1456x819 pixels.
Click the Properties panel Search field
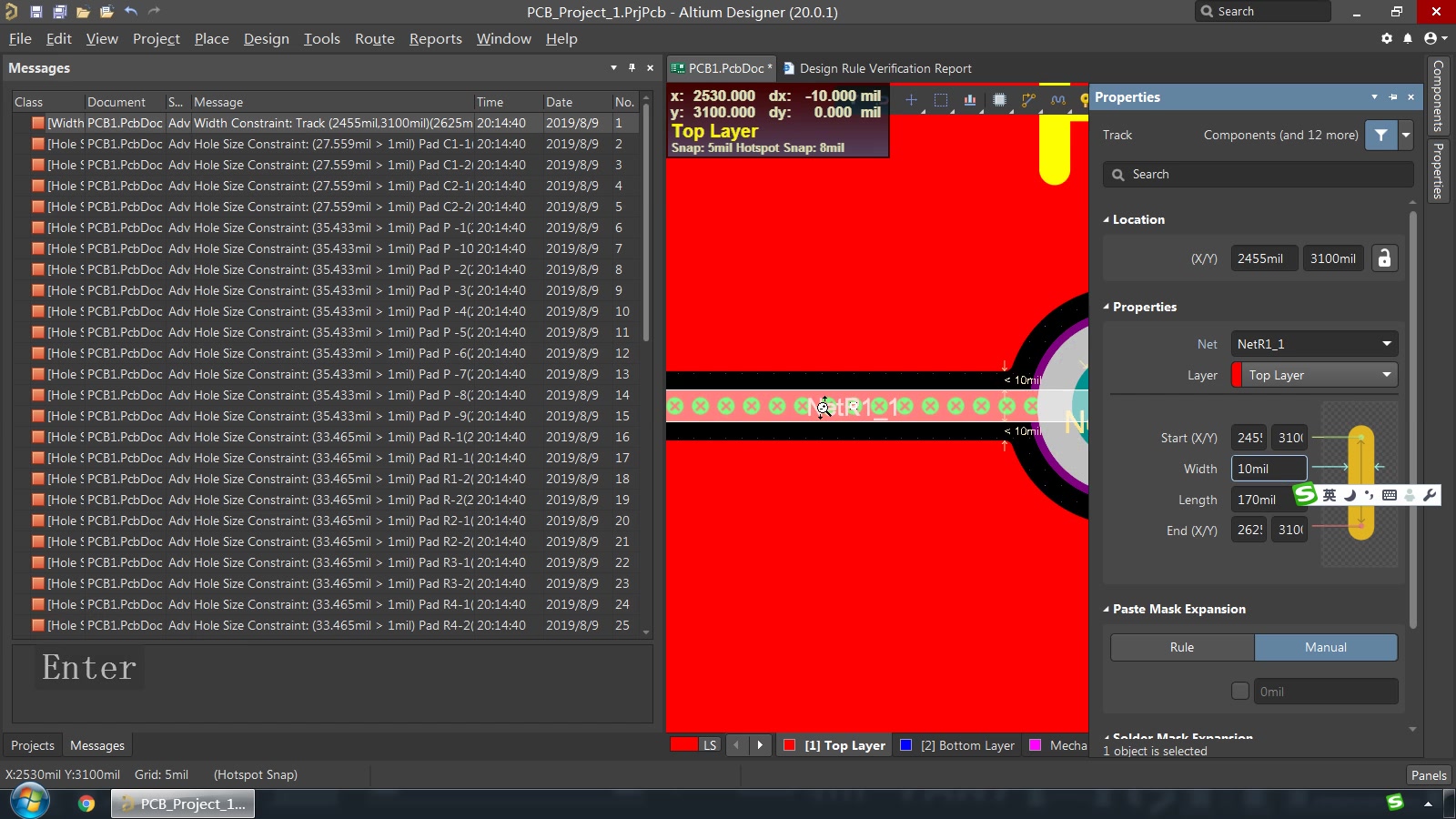click(x=1259, y=174)
